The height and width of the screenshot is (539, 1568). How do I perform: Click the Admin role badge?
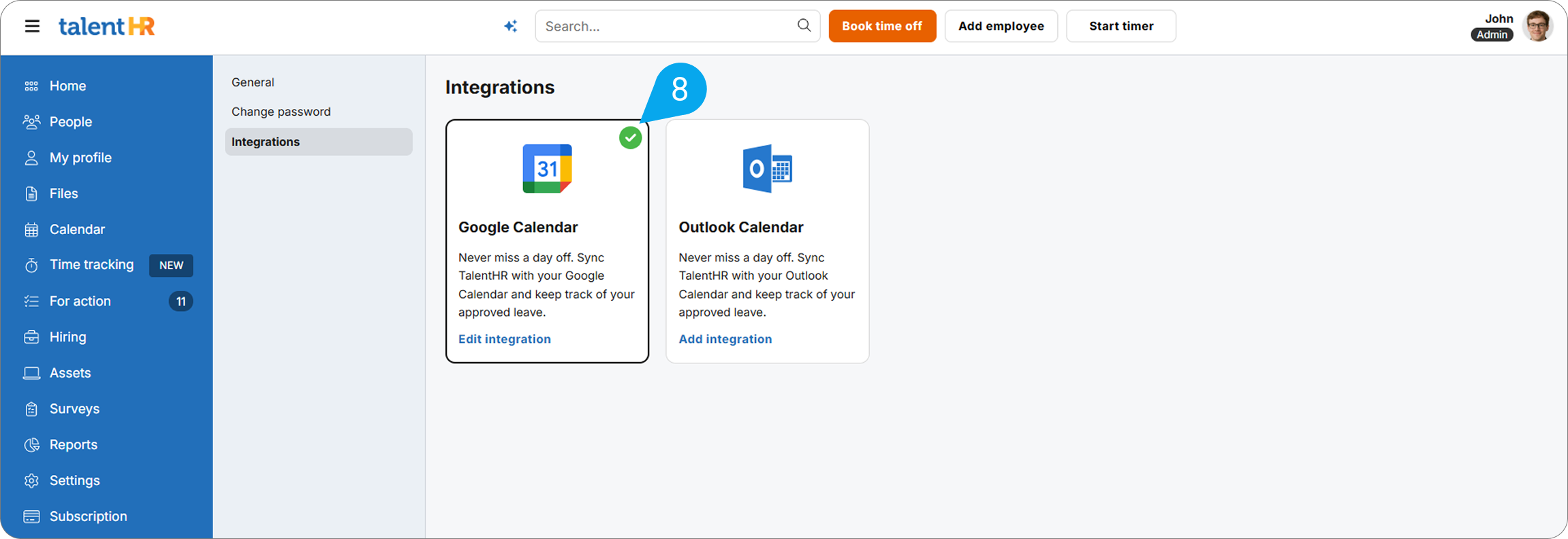[1492, 35]
